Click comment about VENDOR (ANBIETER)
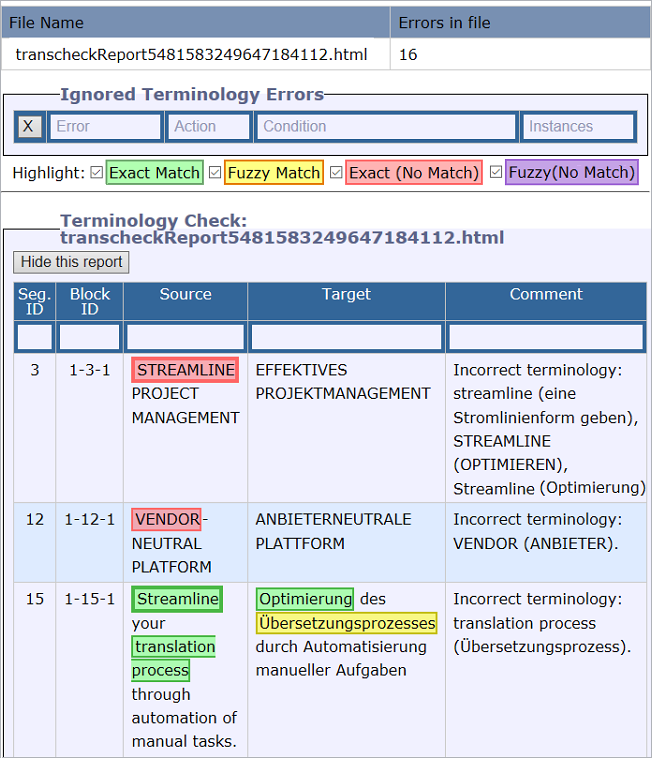 click(537, 531)
